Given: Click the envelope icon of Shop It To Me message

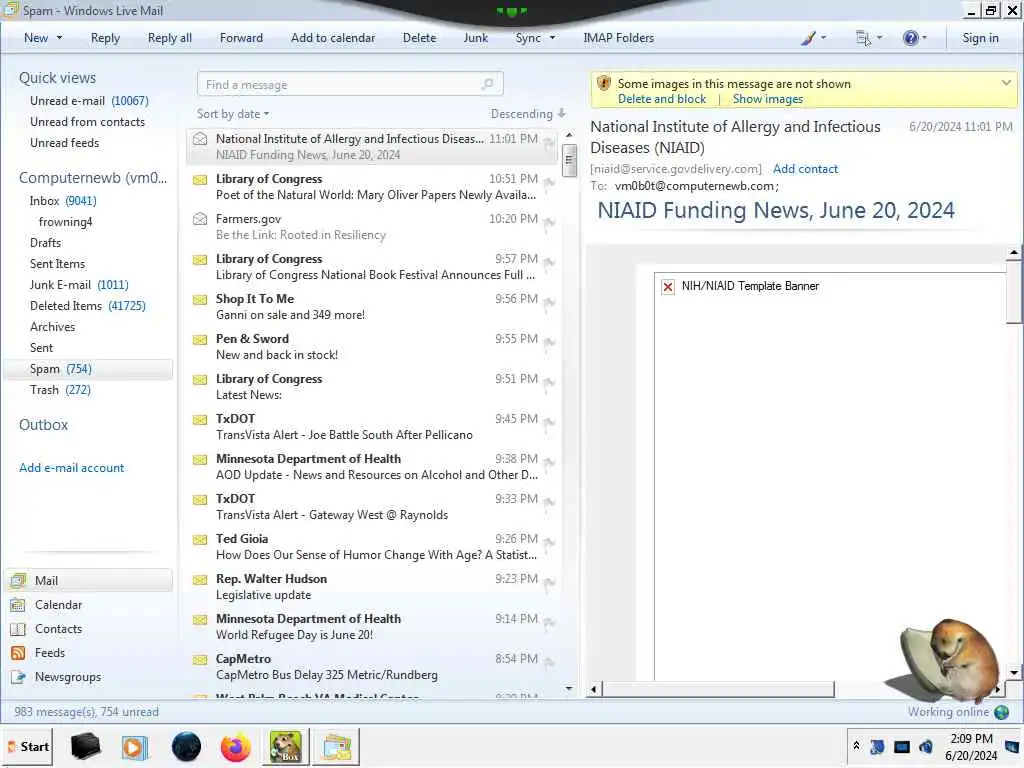Looking at the screenshot, I should tap(200, 299).
